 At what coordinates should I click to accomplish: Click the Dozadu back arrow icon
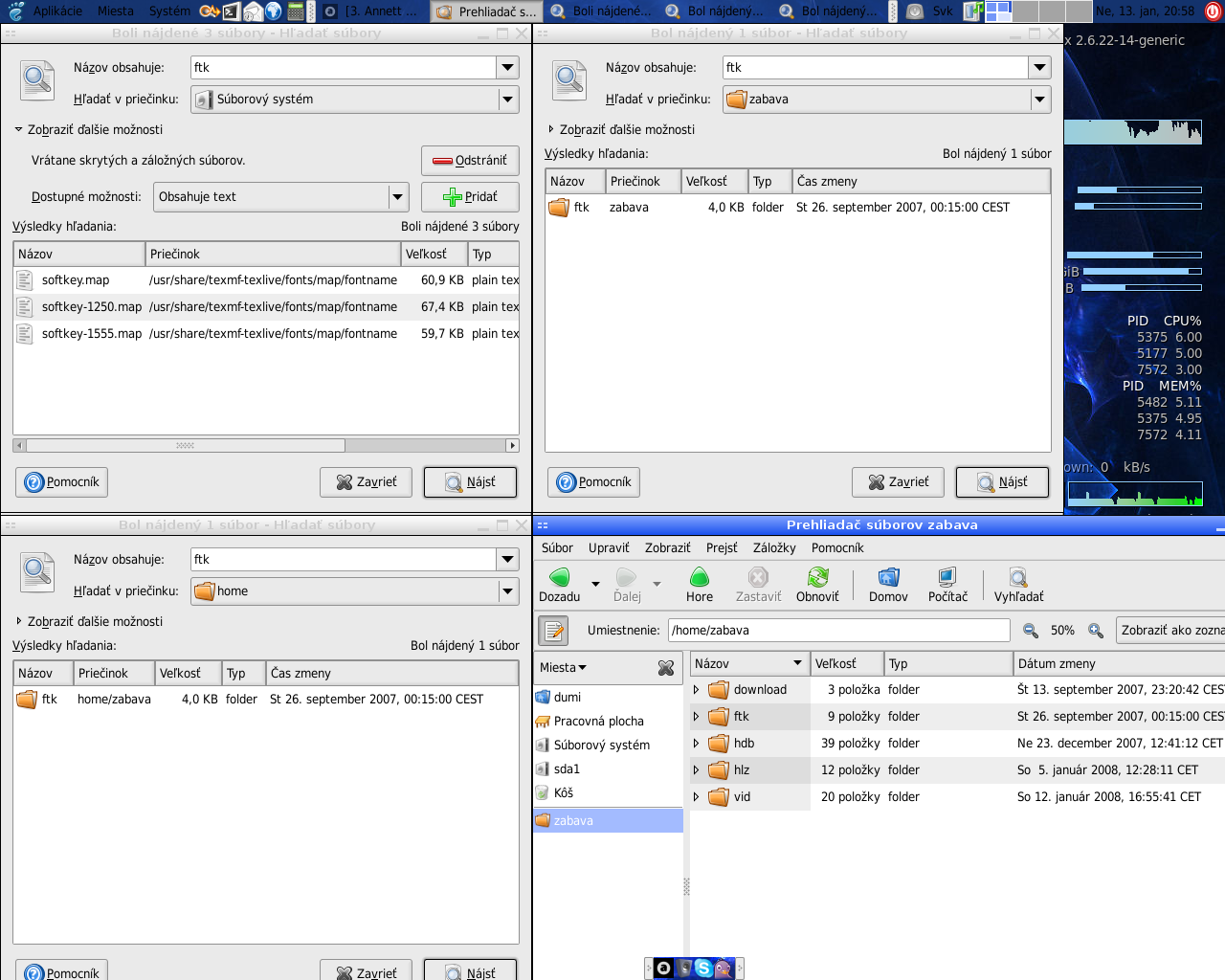[x=560, y=578]
